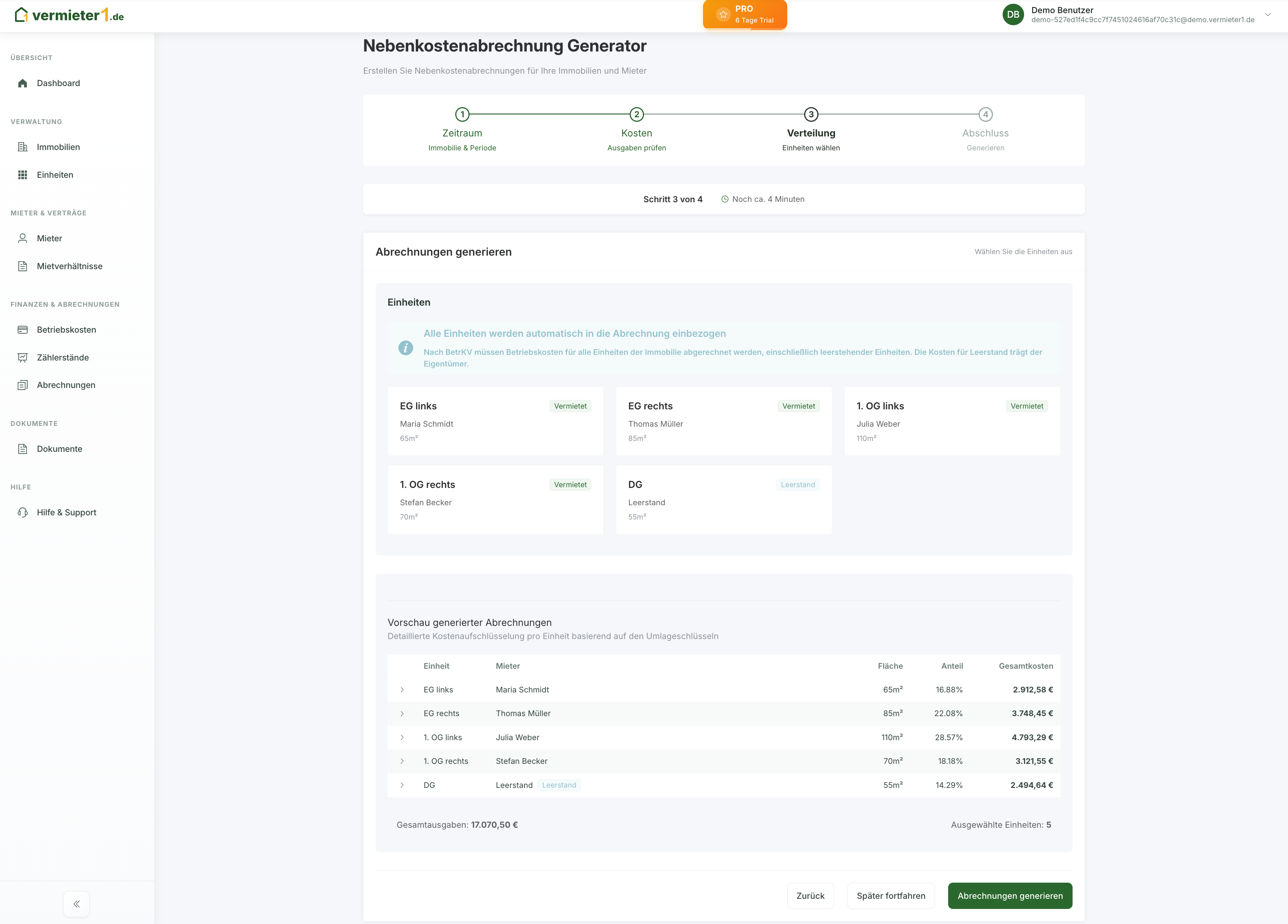Viewport: 1288px width, 924px height.
Task: Click the Später fortfahren button
Action: 891,895
